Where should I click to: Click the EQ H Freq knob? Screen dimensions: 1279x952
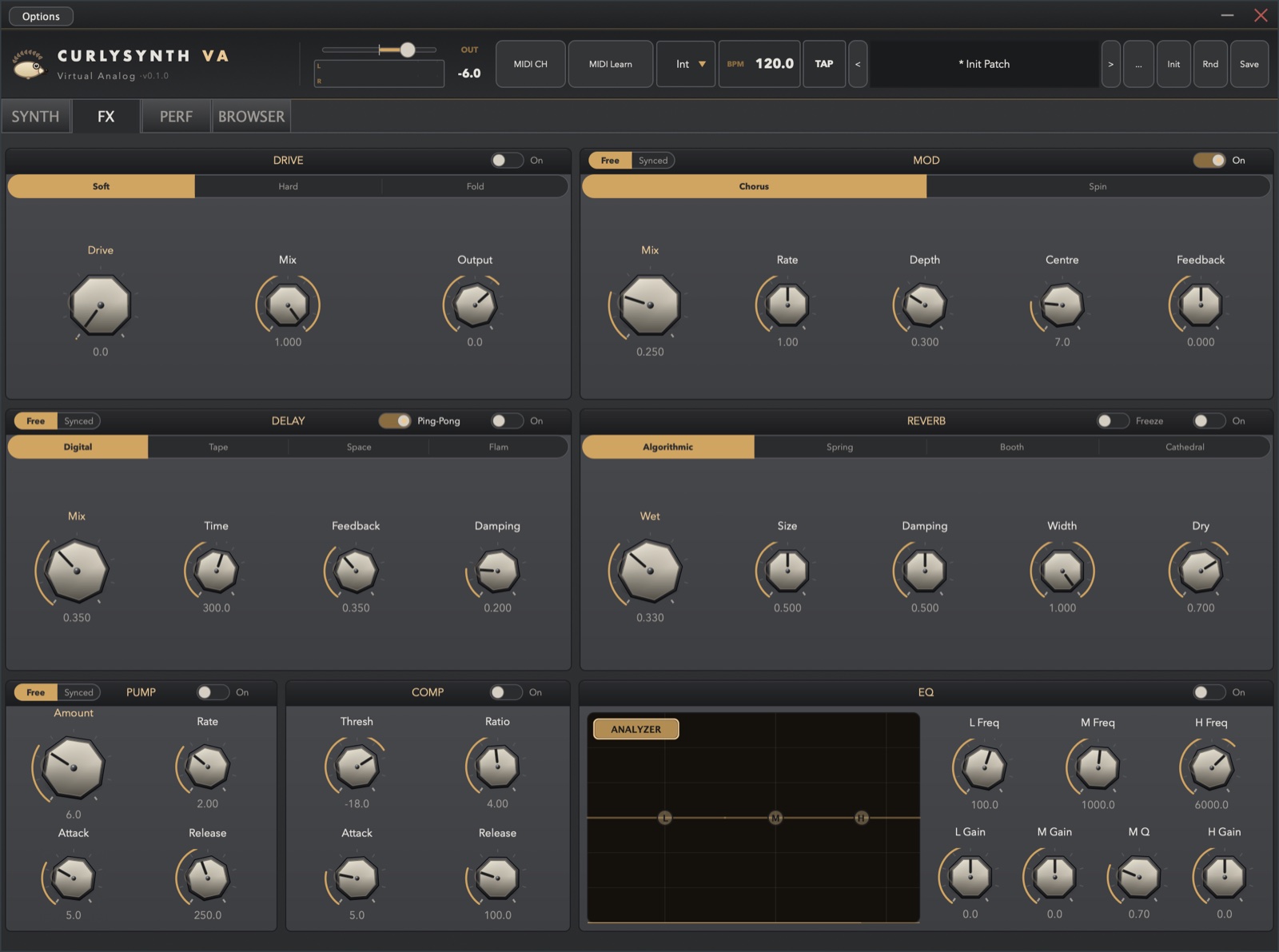pyautogui.click(x=1212, y=767)
